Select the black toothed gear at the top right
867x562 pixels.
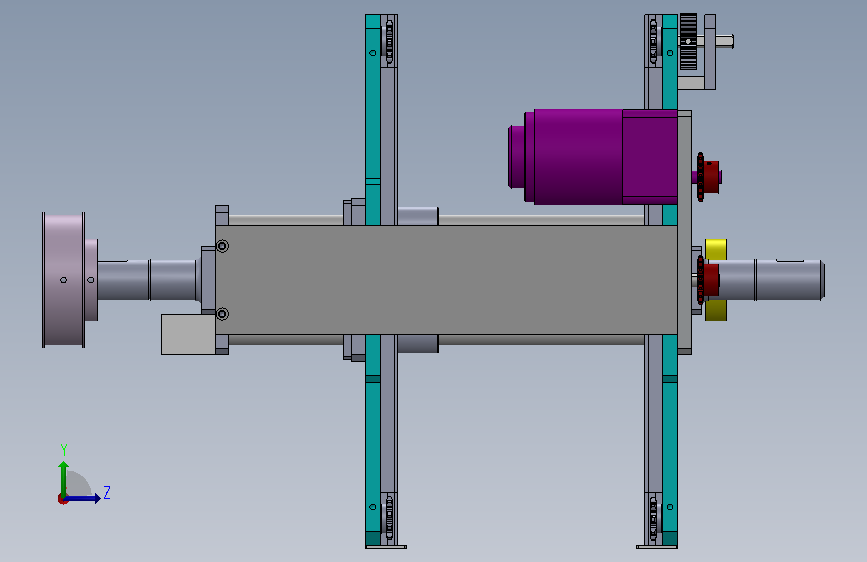click(x=688, y=41)
